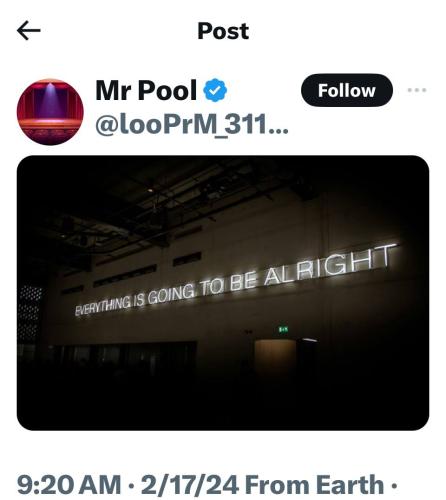446x500 pixels.
Task: Tap the Post header title
Action: coord(223,31)
